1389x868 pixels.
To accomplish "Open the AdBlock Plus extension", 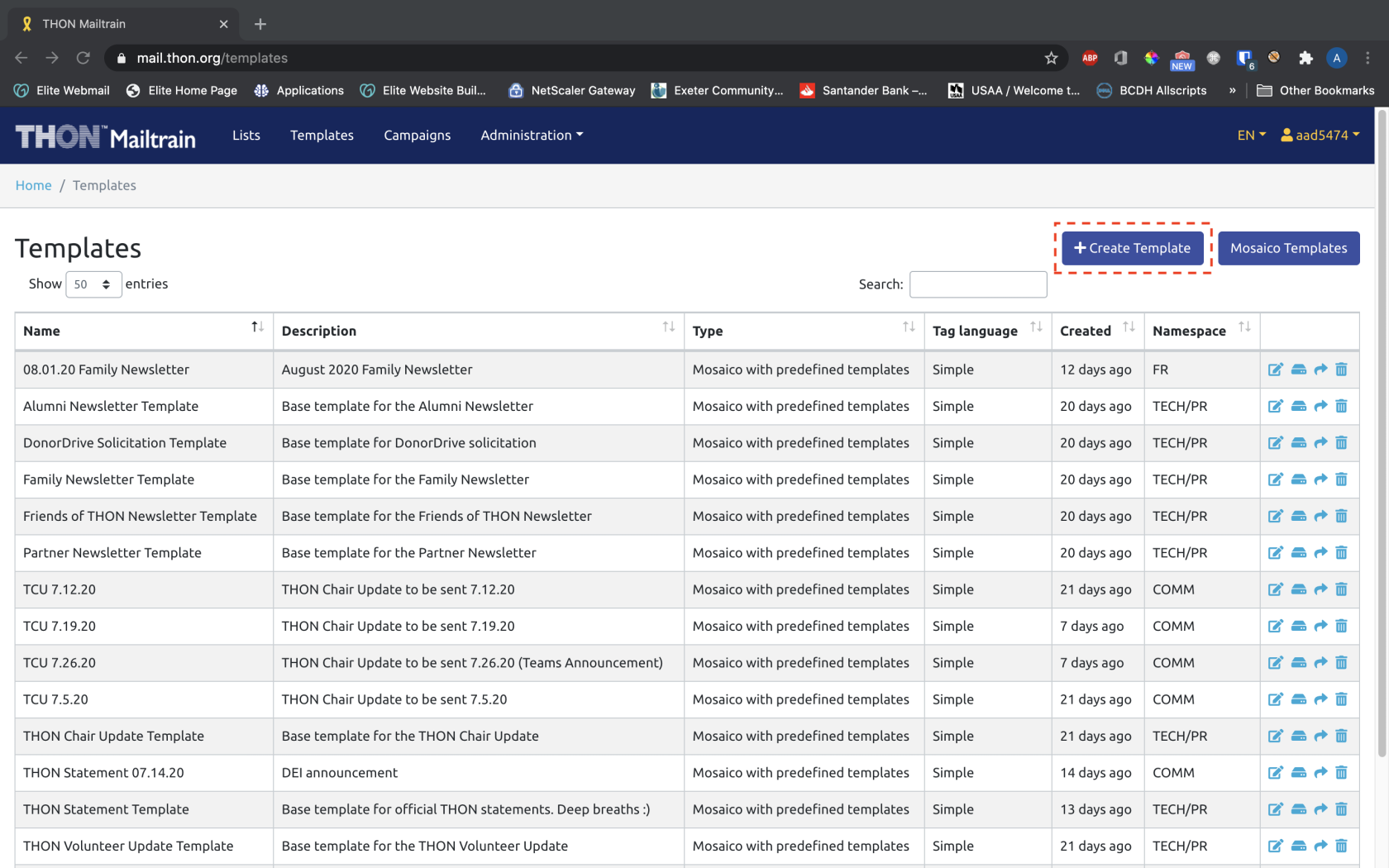I will point(1090,58).
